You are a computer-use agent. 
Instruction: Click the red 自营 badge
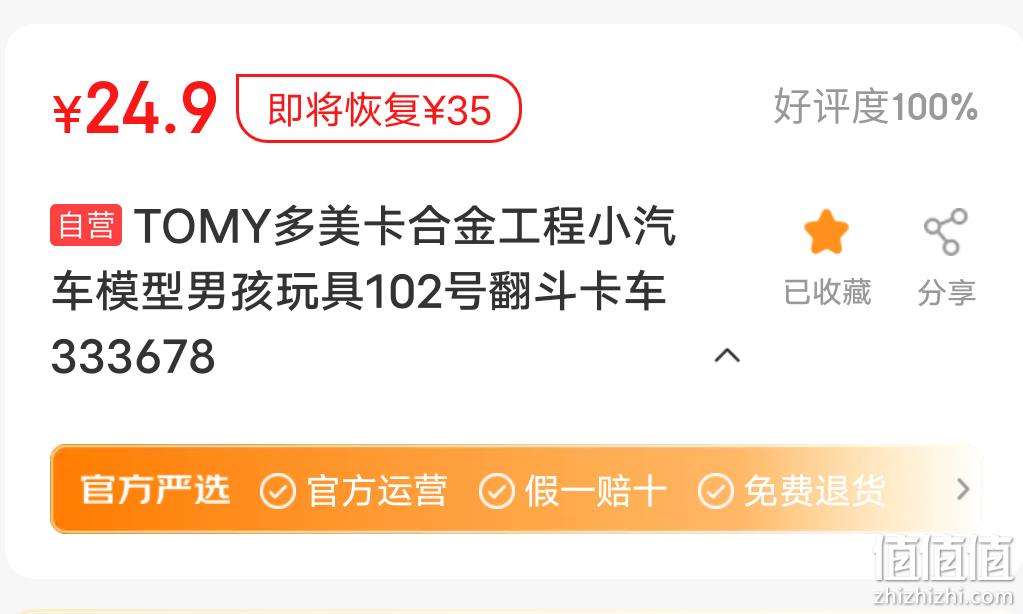86,225
